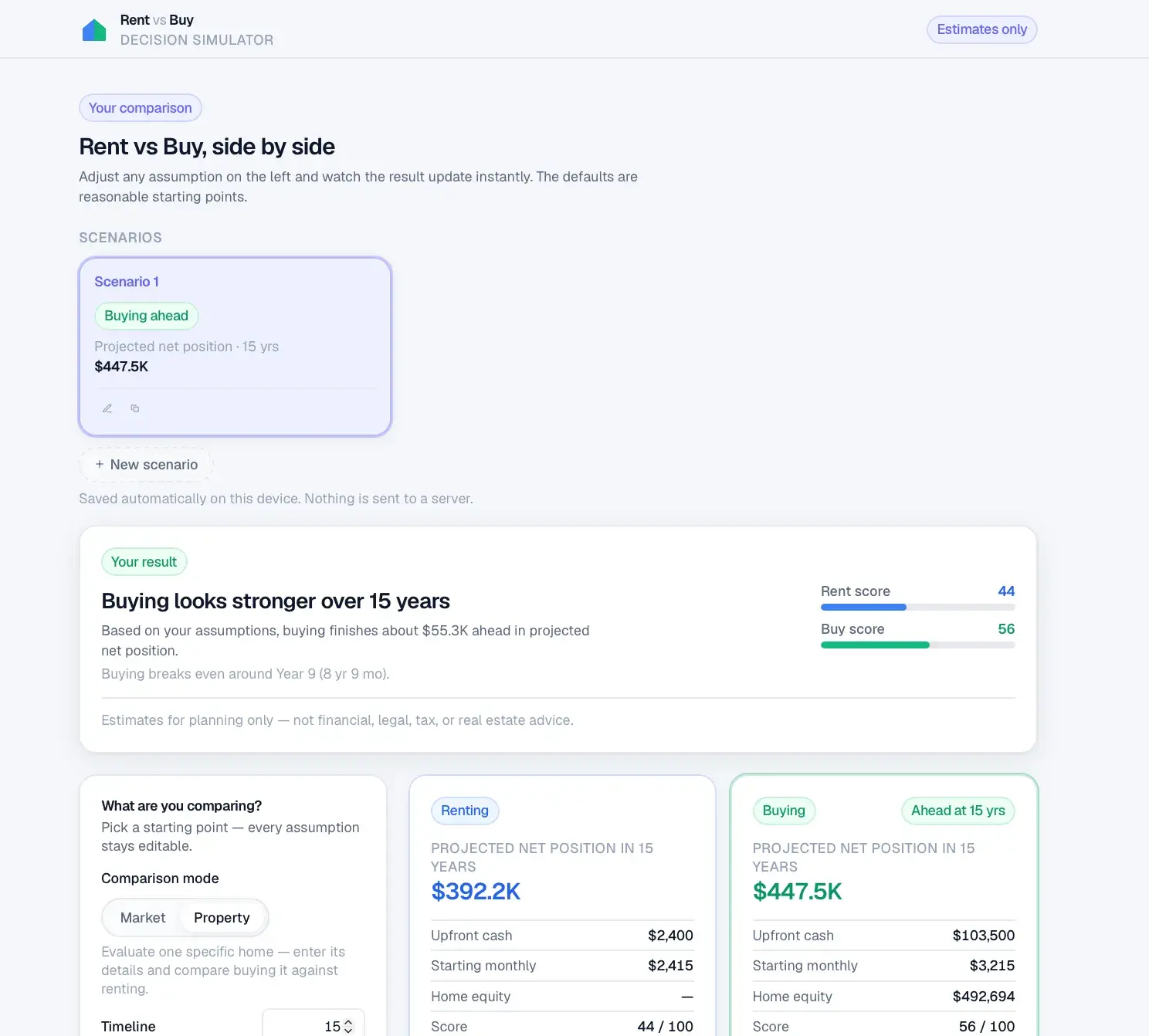Image resolution: width=1149 pixels, height=1036 pixels.
Task: Click the Your comparison pill label
Action: click(141, 108)
